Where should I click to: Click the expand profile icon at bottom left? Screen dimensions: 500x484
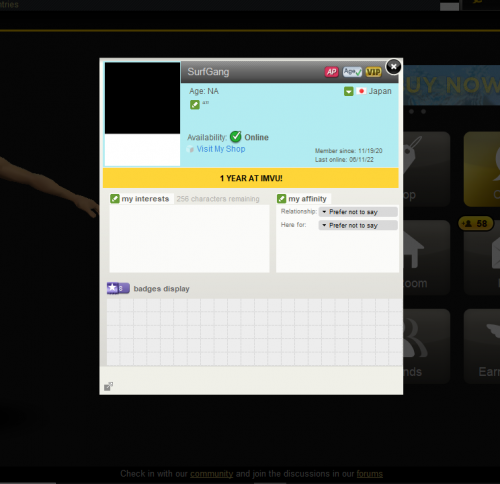pyautogui.click(x=108, y=386)
